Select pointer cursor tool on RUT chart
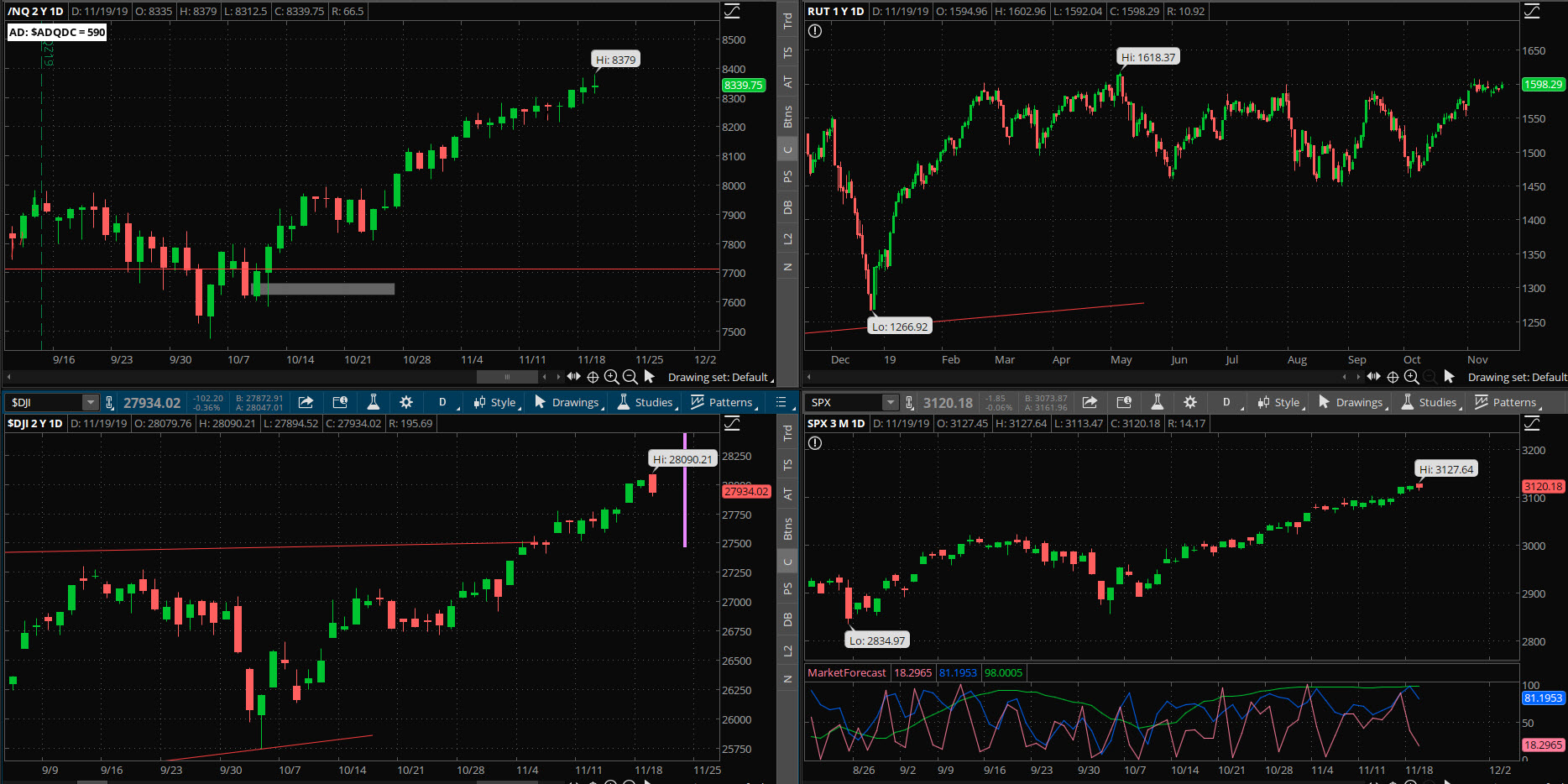This screenshot has height=784, width=1568. [x=1449, y=377]
